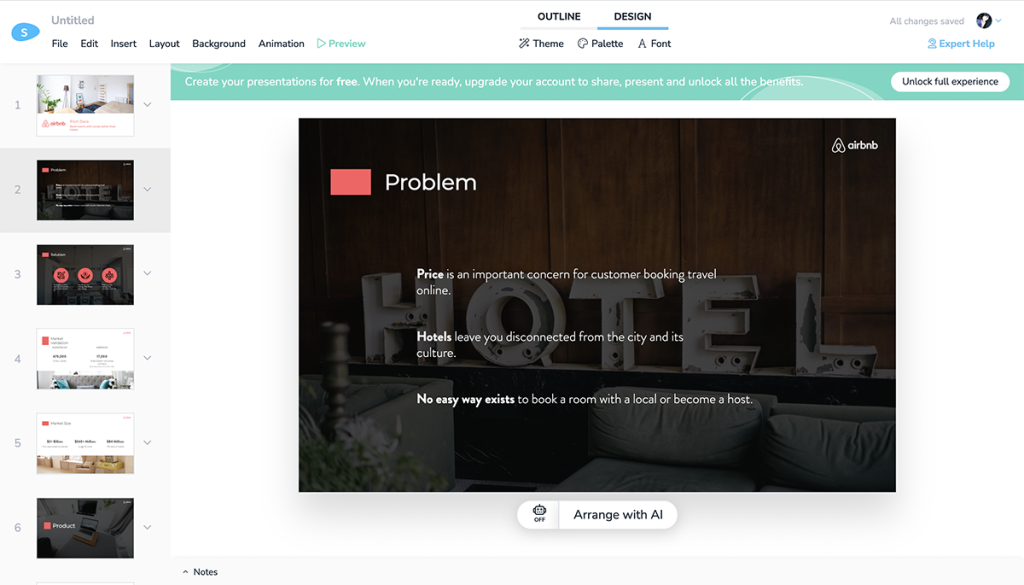Open the profile avatar in top right
1024x585 pixels.
click(x=984, y=20)
